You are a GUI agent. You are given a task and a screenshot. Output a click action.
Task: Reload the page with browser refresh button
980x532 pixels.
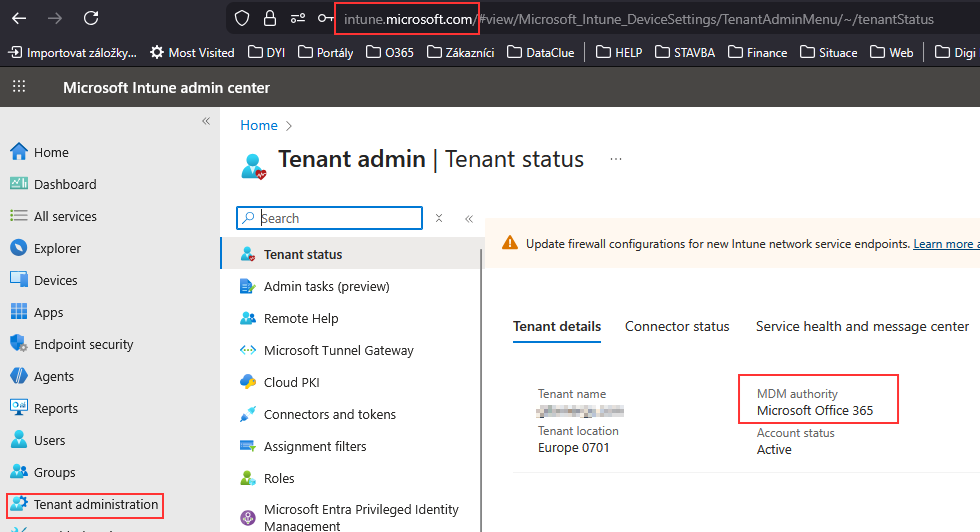(91, 18)
